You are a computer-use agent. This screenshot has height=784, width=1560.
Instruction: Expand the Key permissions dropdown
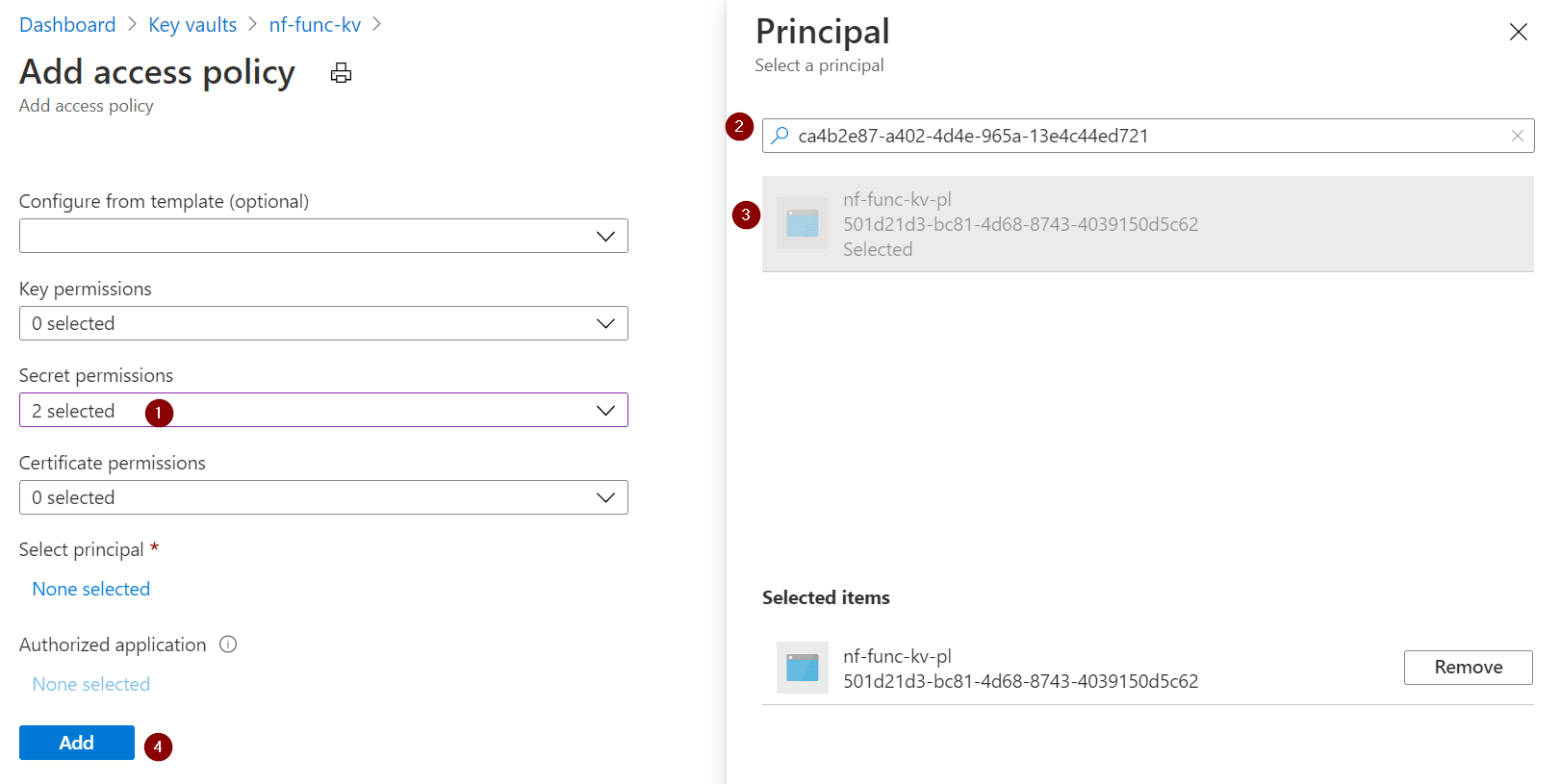(323, 323)
